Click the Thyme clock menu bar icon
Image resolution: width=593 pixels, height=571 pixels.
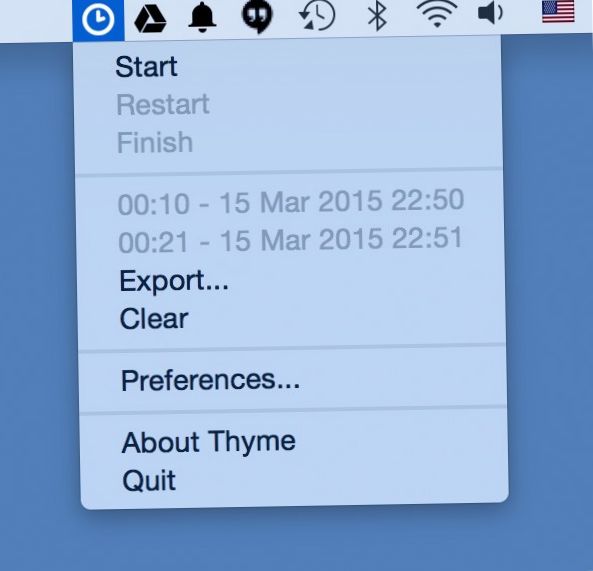point(98,19)
